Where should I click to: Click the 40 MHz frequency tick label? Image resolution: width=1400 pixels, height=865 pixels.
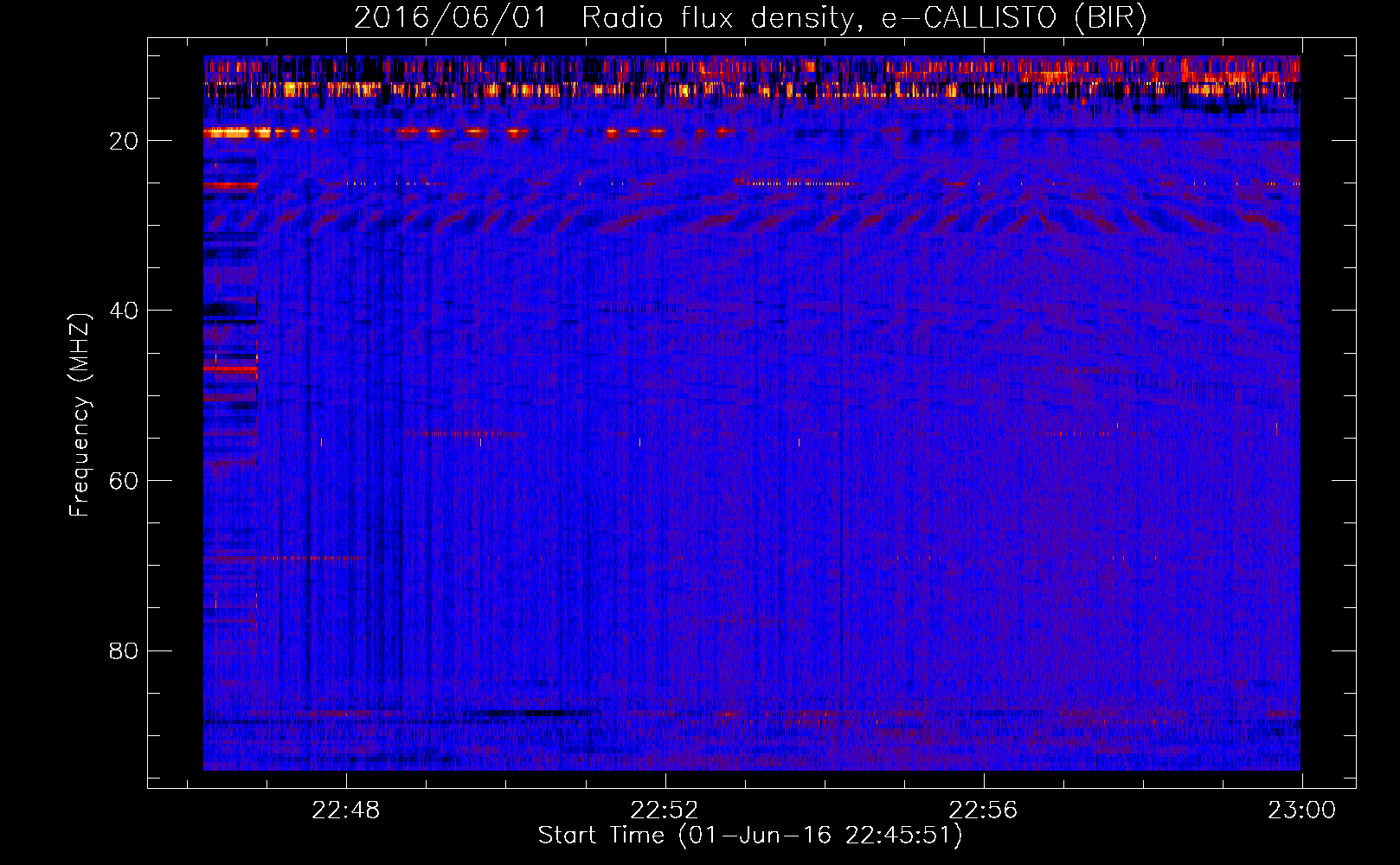(125, 311)
